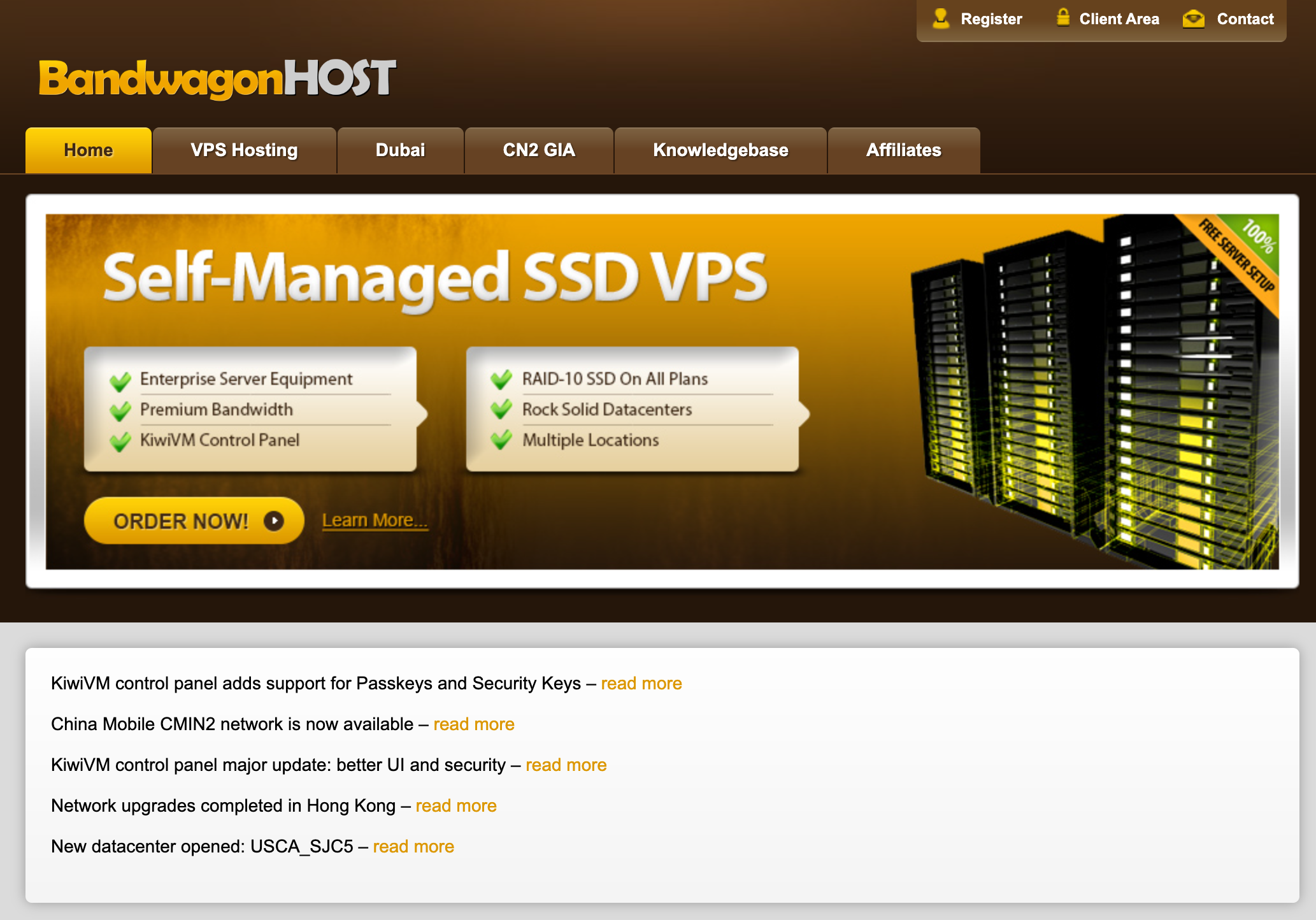Image resolution: width=1316 pixels, height=920 pixels.
Task: Click the Contact link
Action: pyautogui.click(x=1245, y=19)
